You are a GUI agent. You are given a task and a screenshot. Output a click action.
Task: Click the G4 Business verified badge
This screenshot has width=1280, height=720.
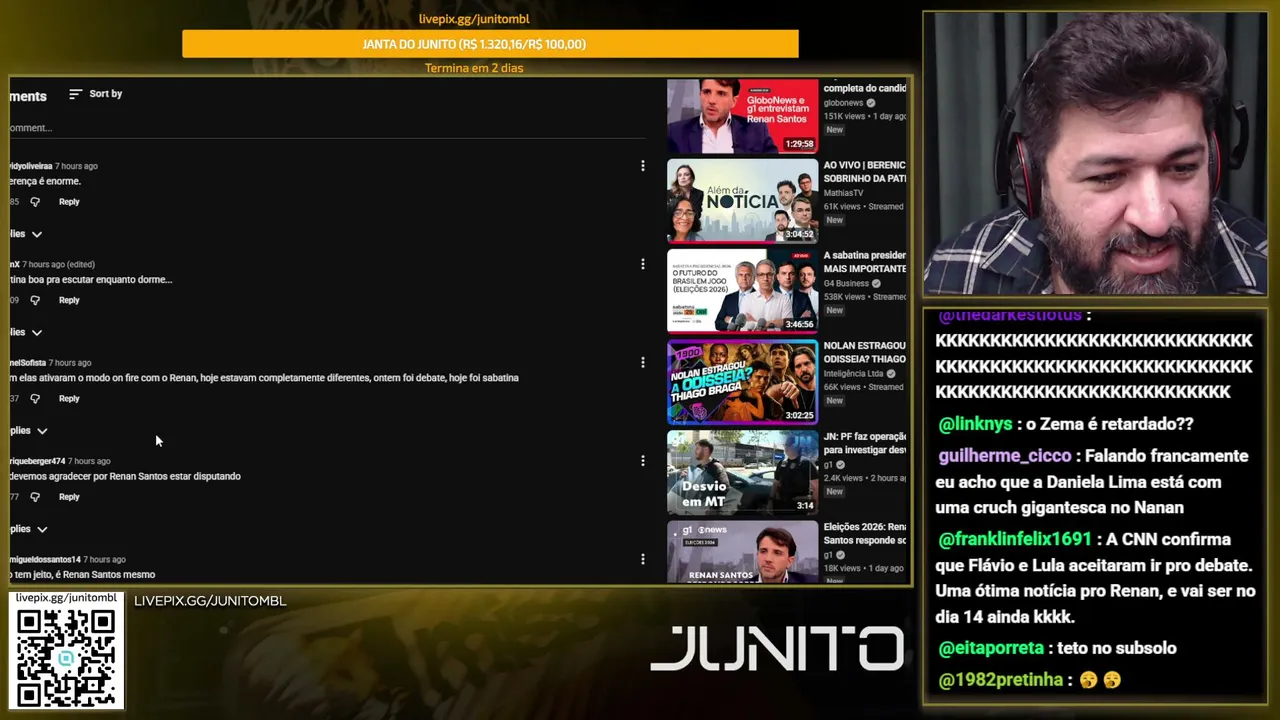pos(875,284)
